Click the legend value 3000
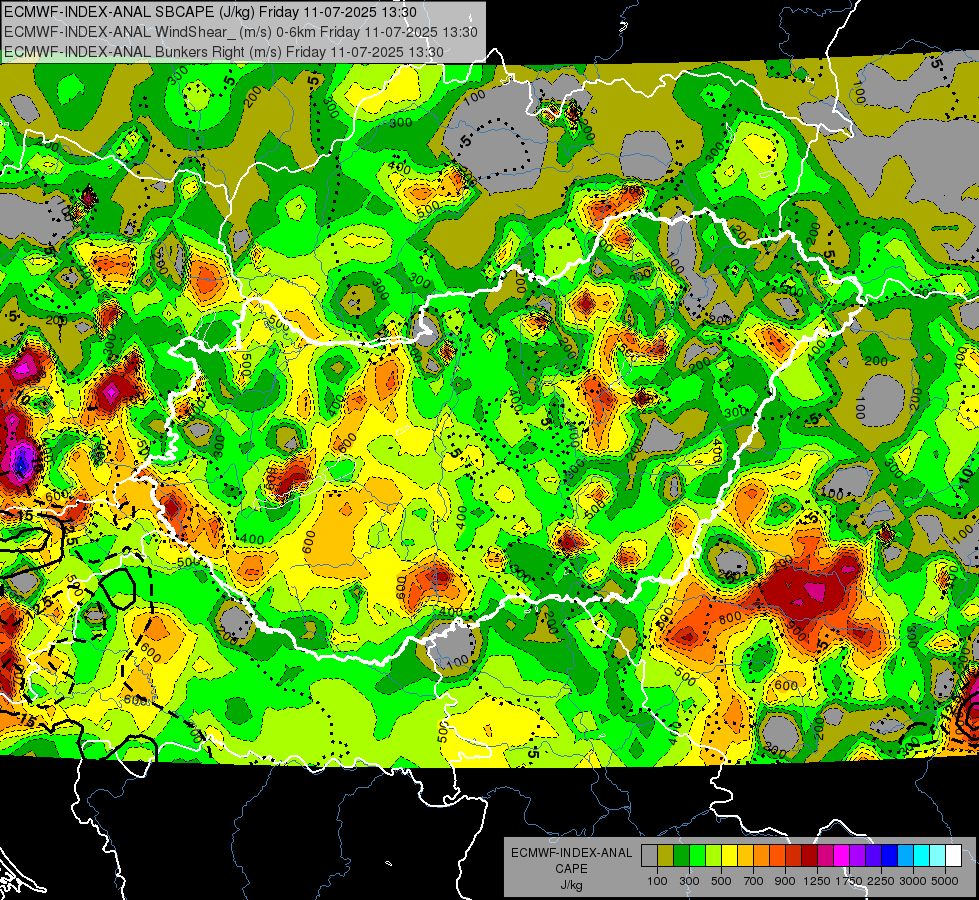 coord(913,881)
